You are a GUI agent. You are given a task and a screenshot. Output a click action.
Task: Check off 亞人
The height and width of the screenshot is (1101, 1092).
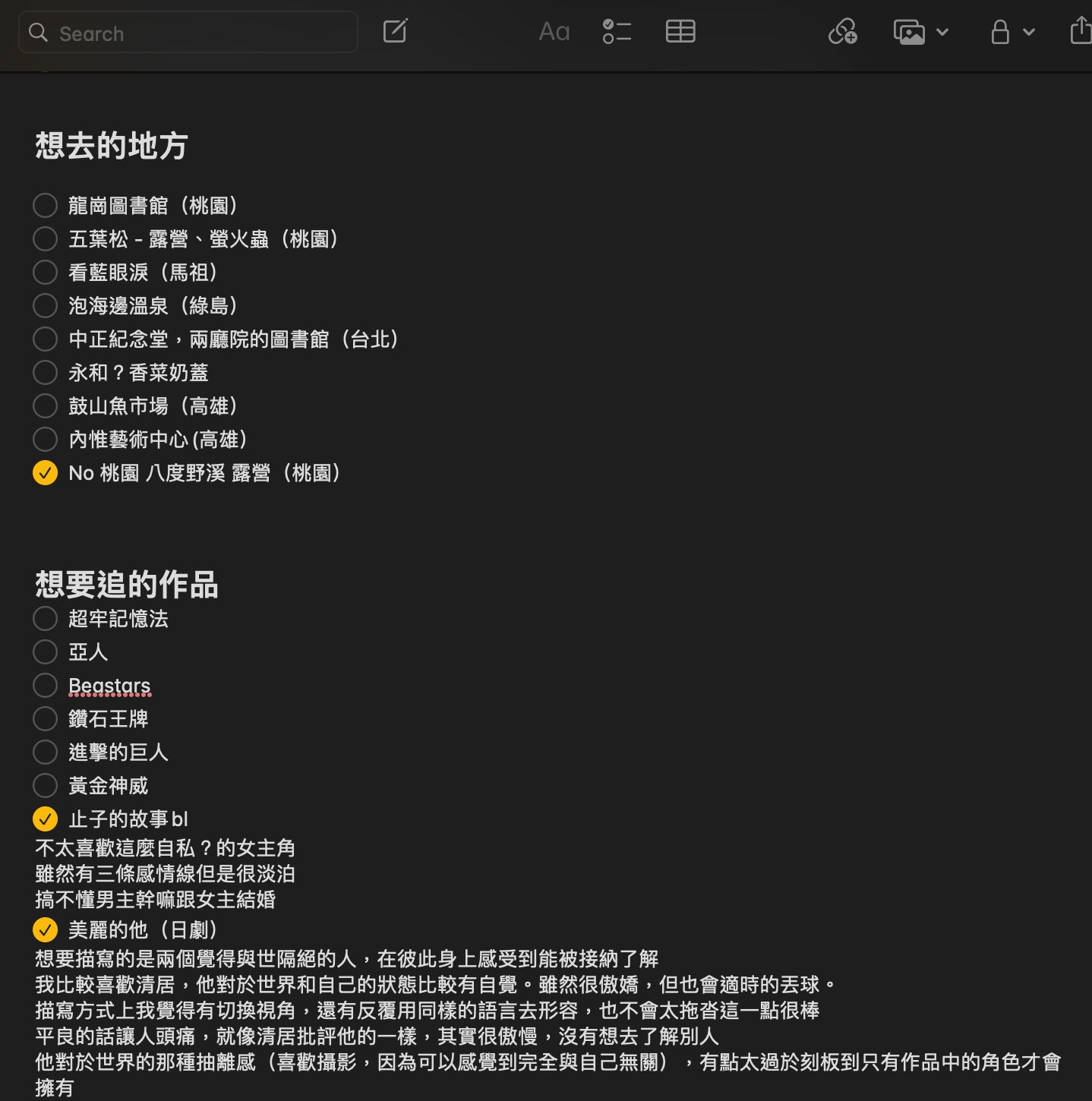[46, 651]
